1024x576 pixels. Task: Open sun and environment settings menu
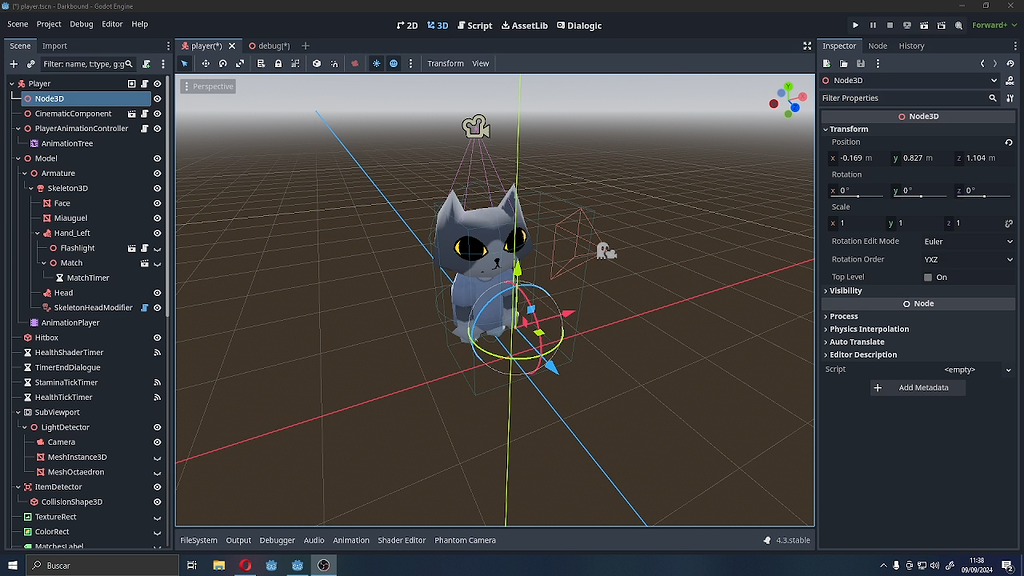tap(411, 63)
